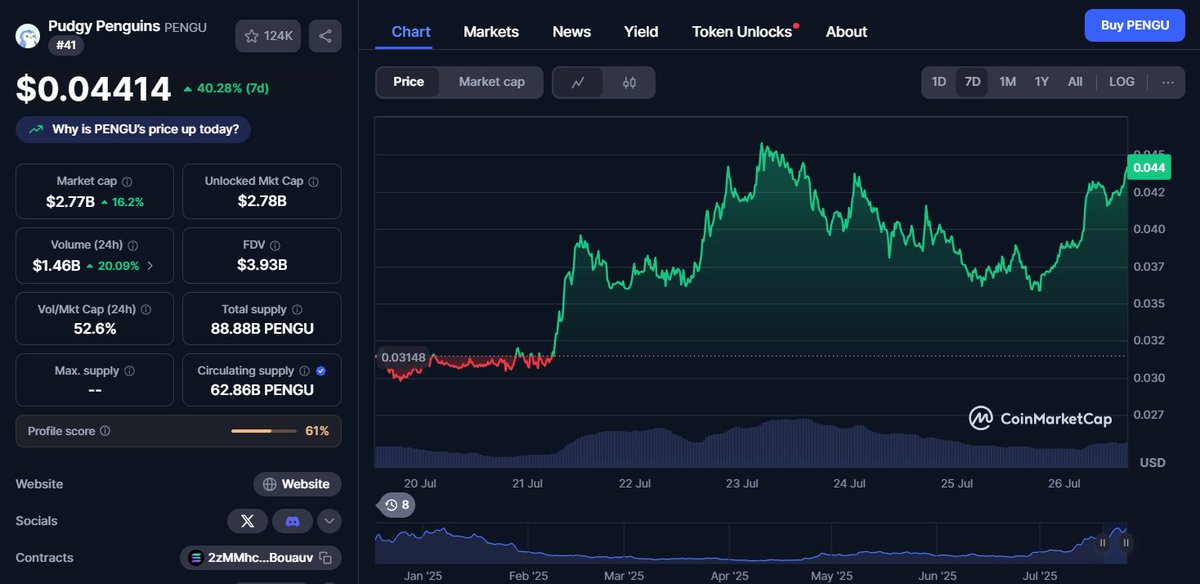Open the Website link button
Viewport: 1200px width, 584px height.
tap(297, 484)
